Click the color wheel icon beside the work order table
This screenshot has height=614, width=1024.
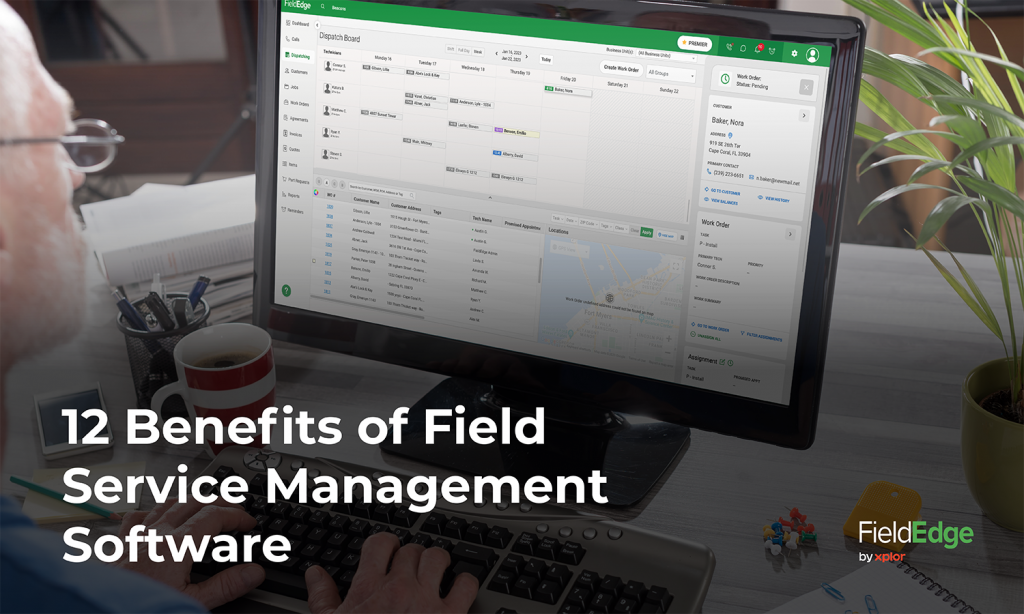[316, 193]
